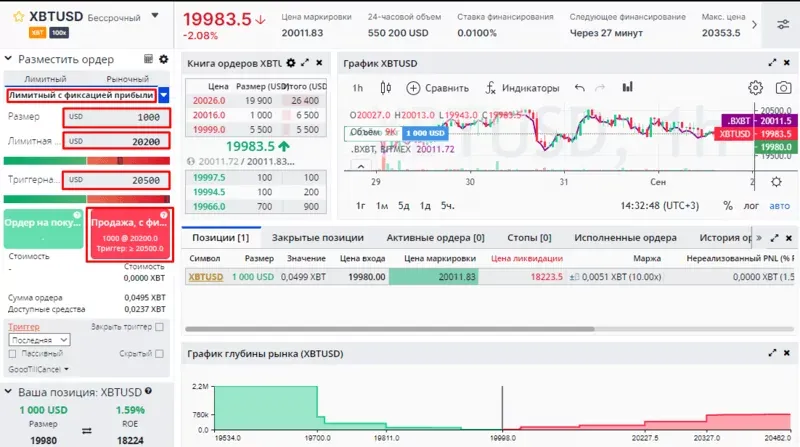This screenshot has width=800, height=447.
Task: Click the red sell take-profit button
Action: point(130,235)
